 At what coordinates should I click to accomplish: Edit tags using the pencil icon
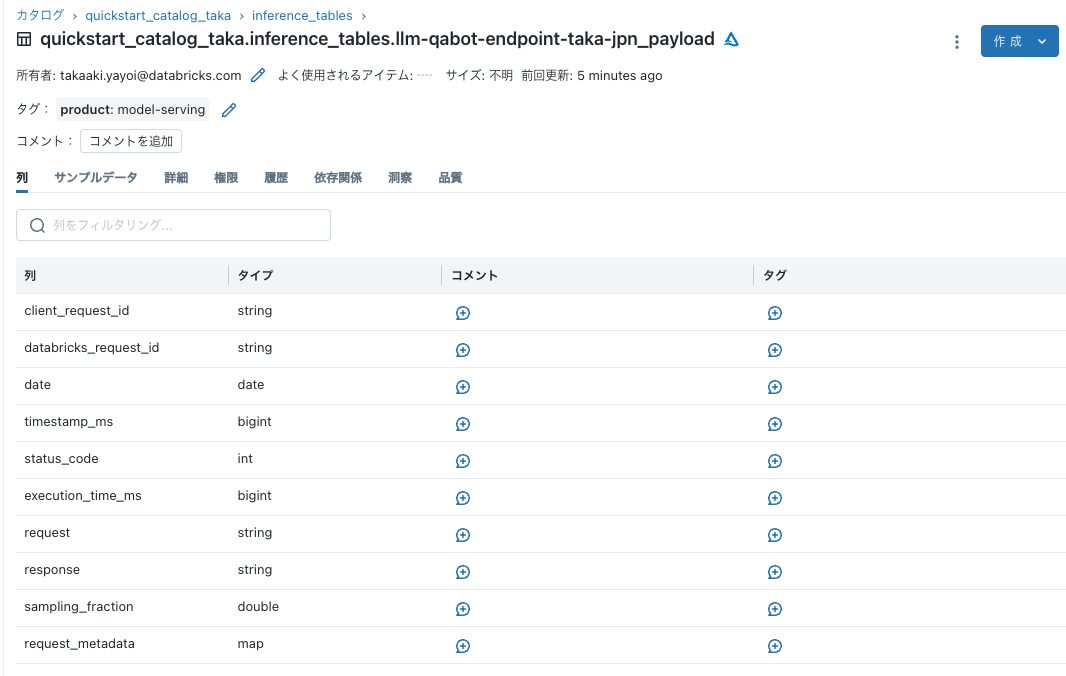click(228, 110)
